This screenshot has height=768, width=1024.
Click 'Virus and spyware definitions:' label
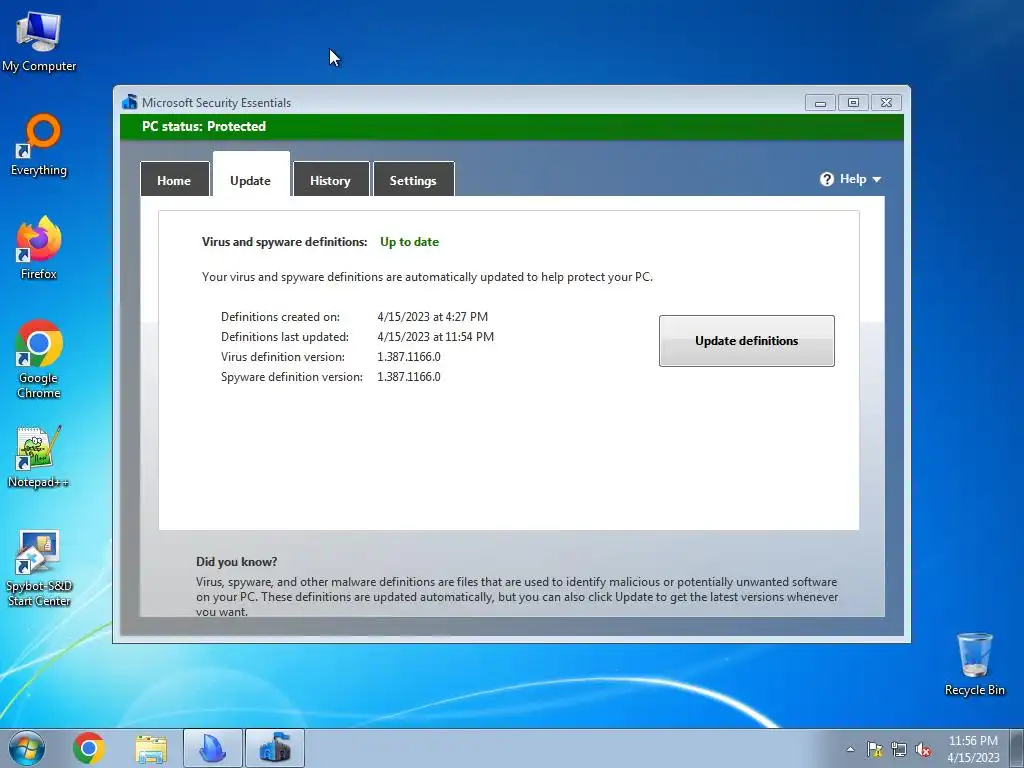(x=285, y=242)
